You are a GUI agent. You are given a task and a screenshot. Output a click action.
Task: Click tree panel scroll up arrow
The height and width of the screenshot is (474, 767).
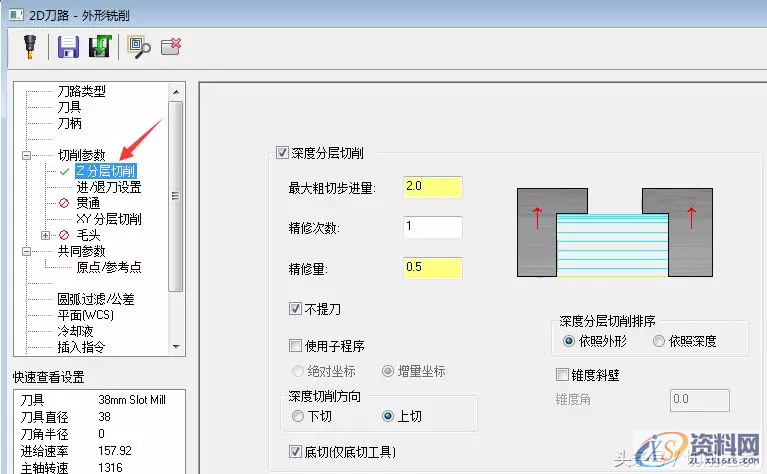176,91
